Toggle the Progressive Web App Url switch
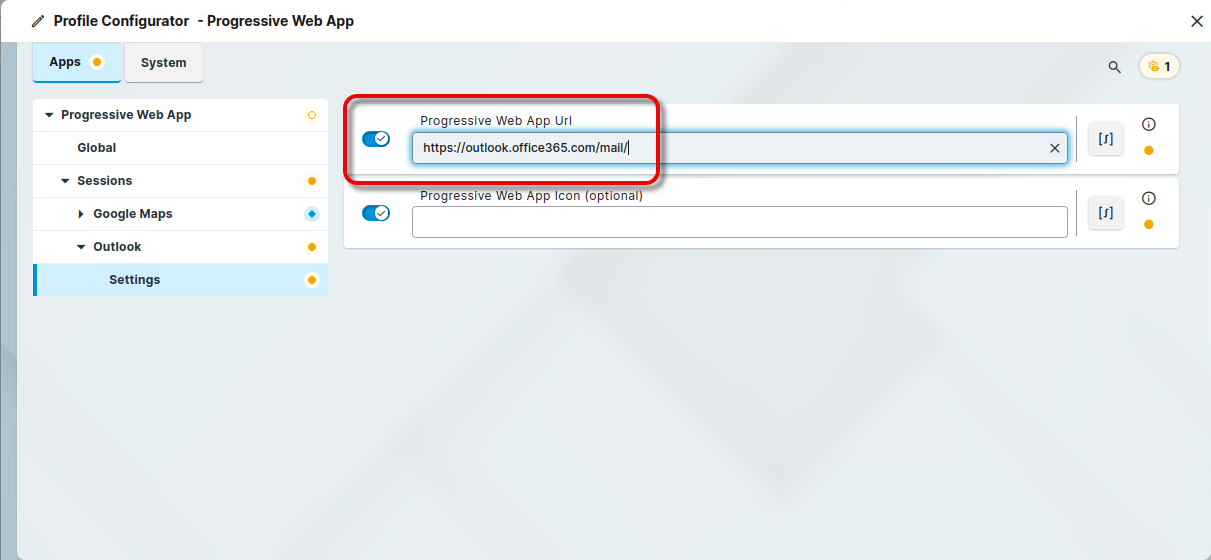The height and width of the screenshot is (560, 1211). coord(376,139)
